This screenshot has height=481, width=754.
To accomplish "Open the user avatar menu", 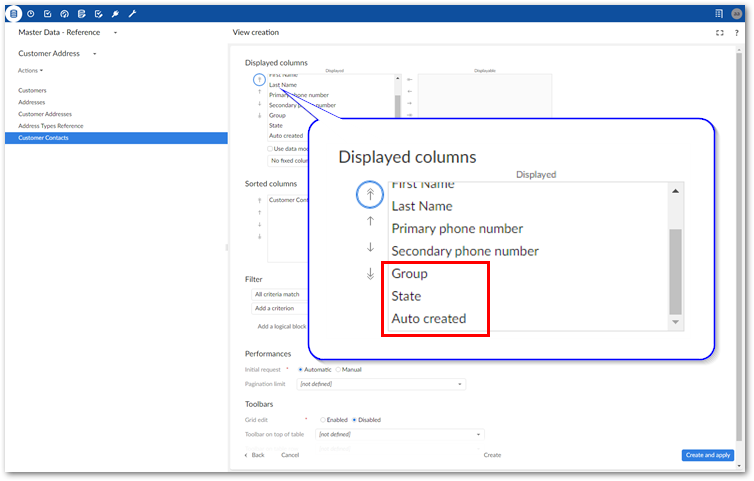I will tap(736, 14).
